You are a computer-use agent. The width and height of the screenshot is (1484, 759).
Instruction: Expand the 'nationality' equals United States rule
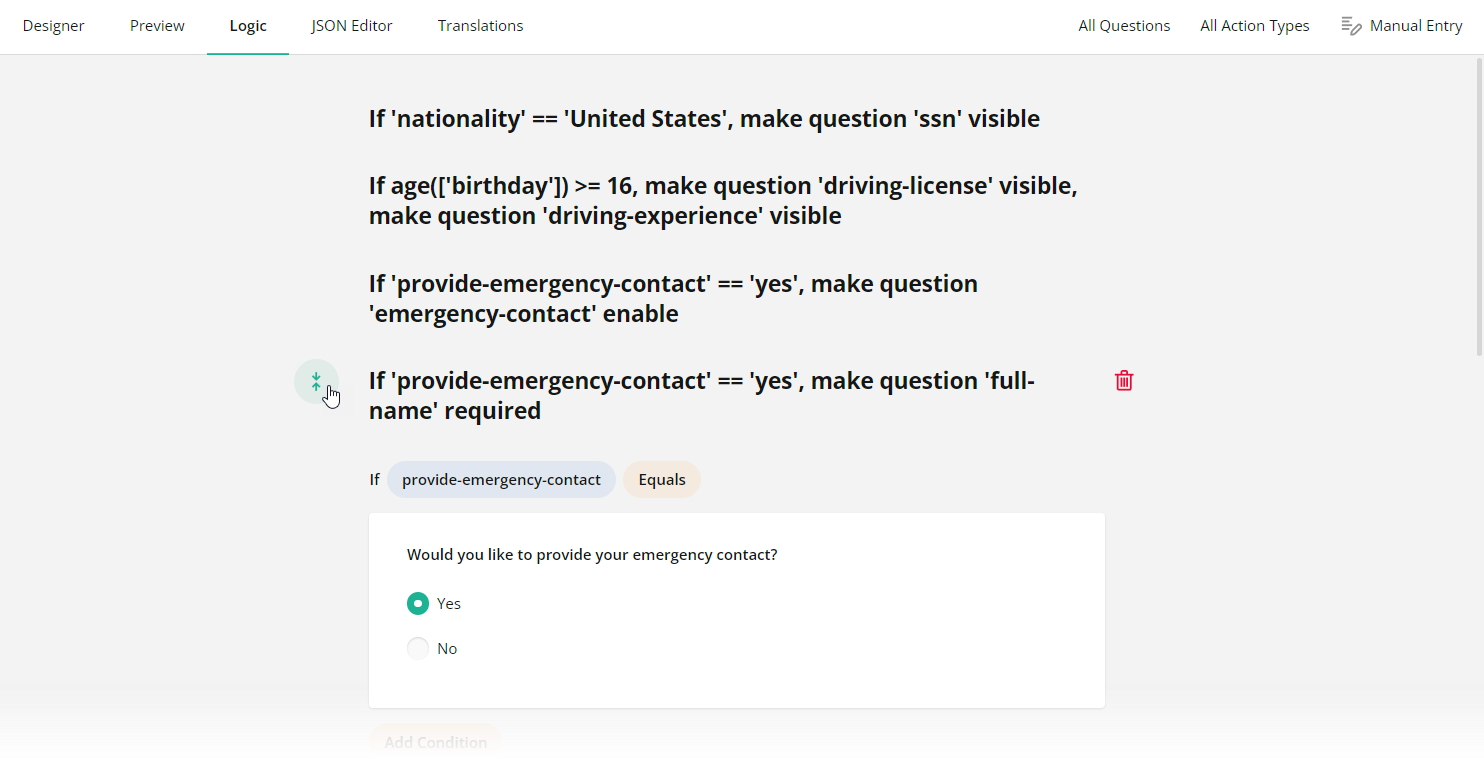pyautogui.click(x=703, y=118)
